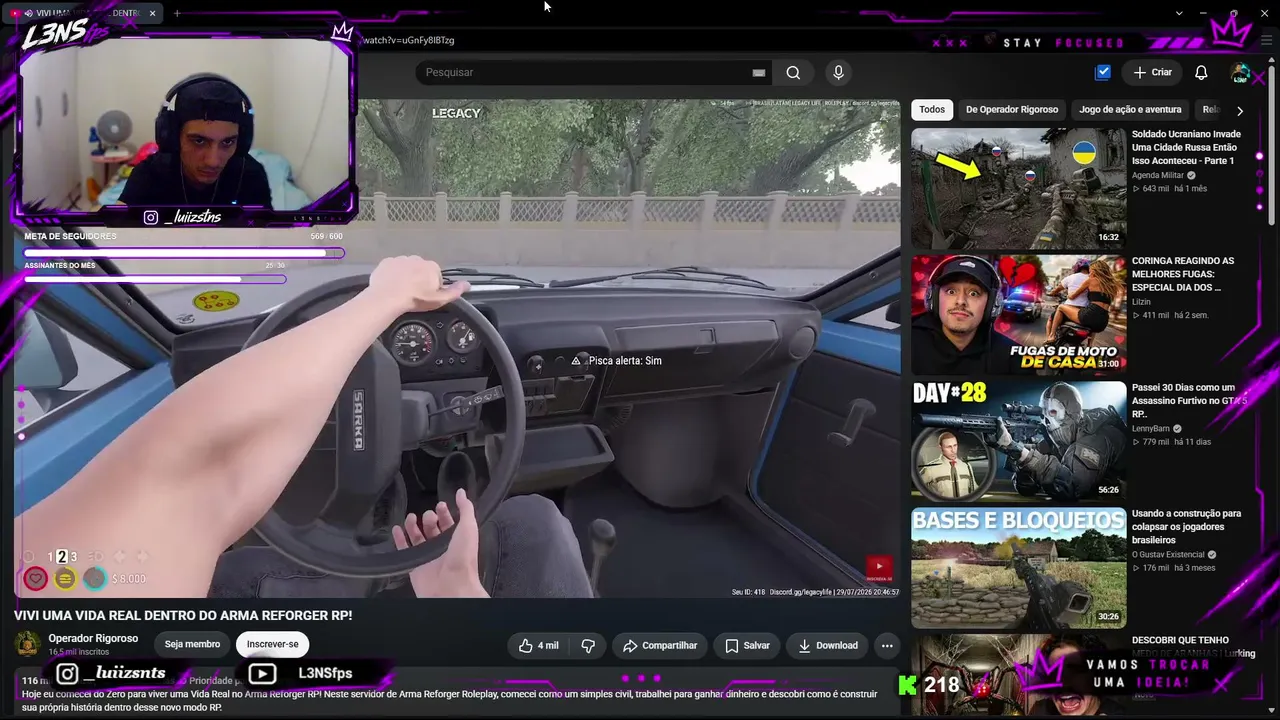Click the address bar showing watch?v=uGnFy8IBTzg
This screenshot has height=720, width=1280.
coord(408,40)
